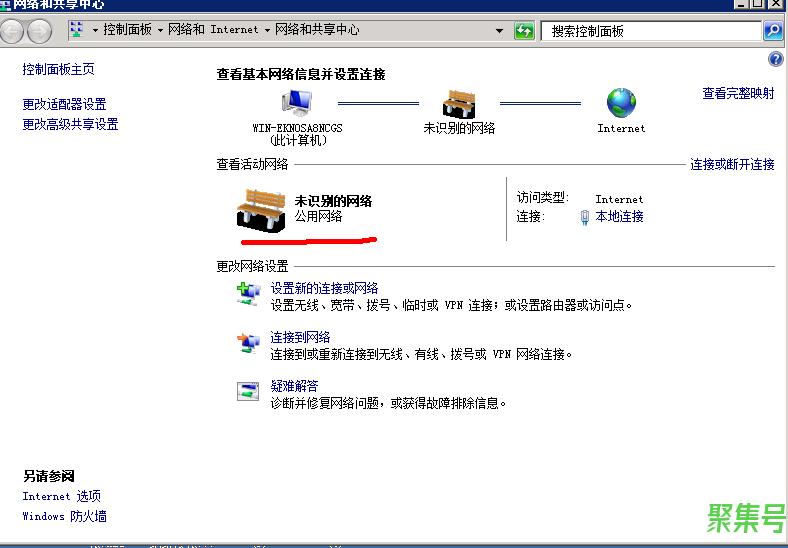This screenshot has width=788, height=548.
Task: Open 更改适配器设置 in the left sidebar
Action: pyautogui.click(x=64, y=104)
